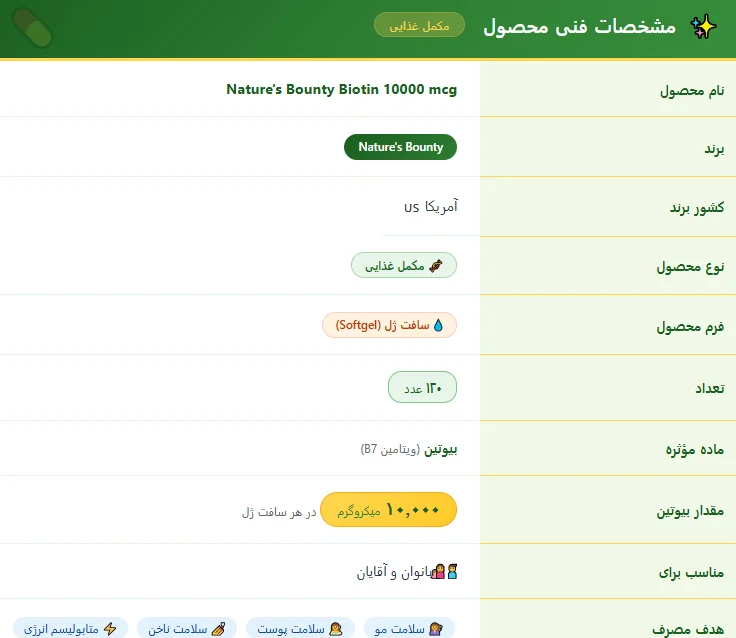Click the 'مشخصات فنی محصول' header title
This screenshot has width=736, height=638.
coord(580,26)
